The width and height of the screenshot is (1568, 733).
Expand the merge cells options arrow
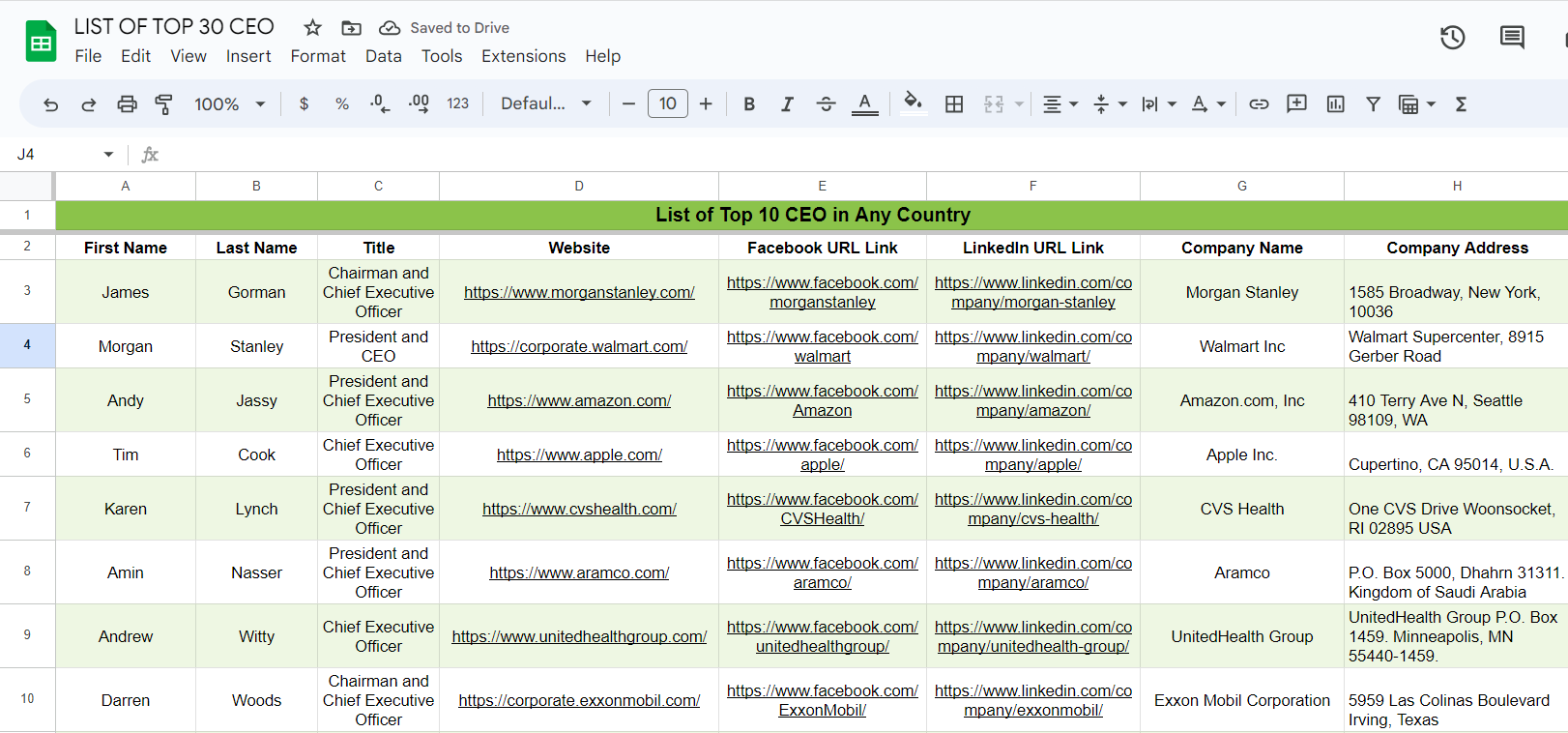pos(1019,104)
